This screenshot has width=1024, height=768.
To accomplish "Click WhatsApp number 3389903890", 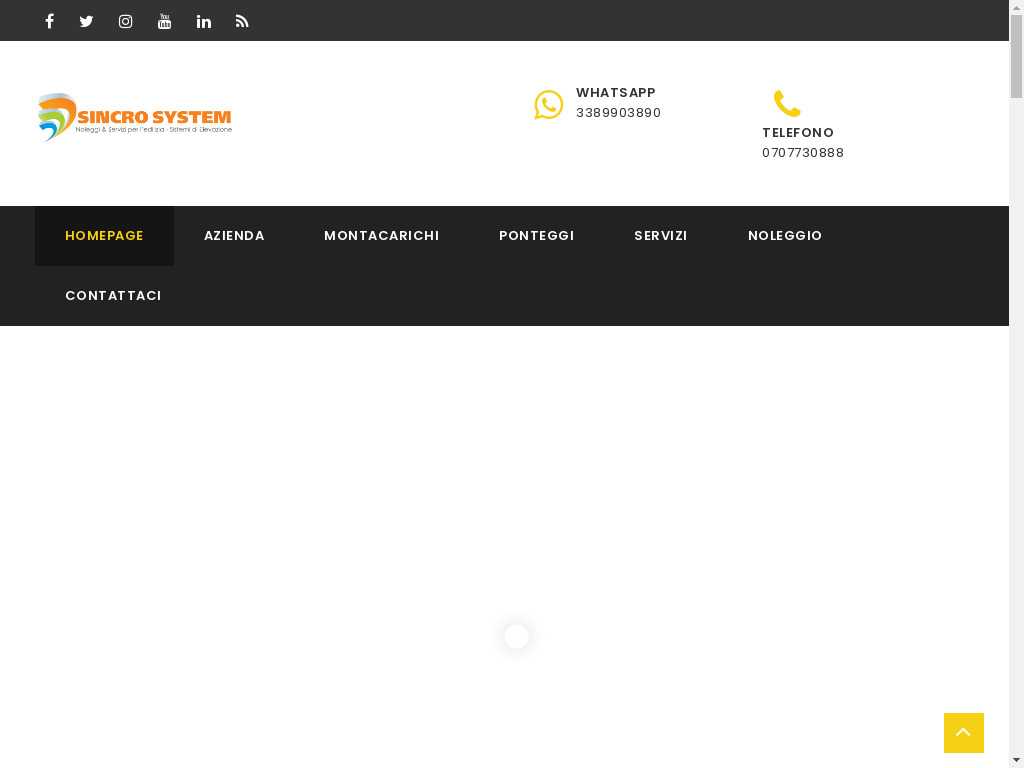I will 618,113.
